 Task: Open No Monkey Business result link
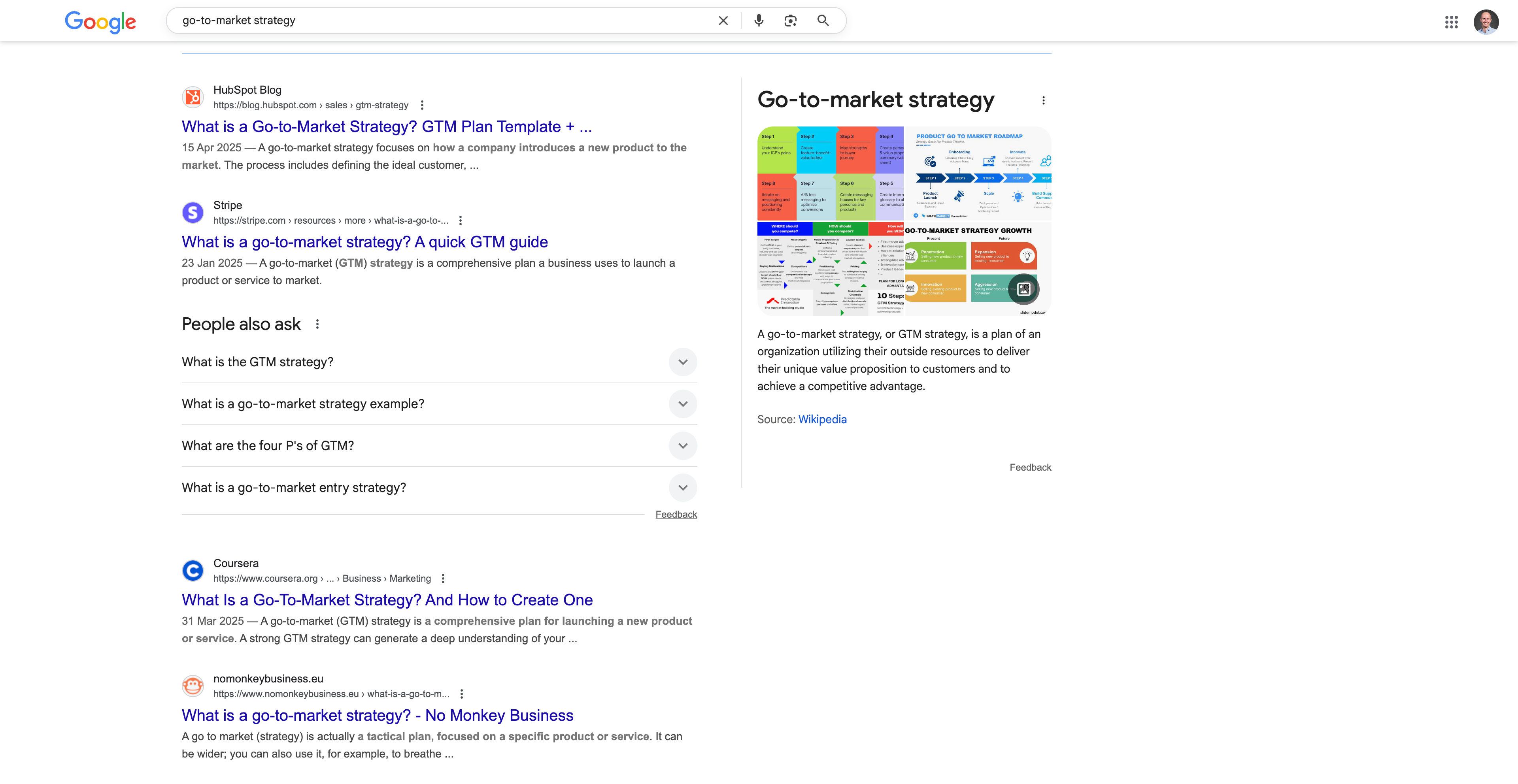click(377, 716)
